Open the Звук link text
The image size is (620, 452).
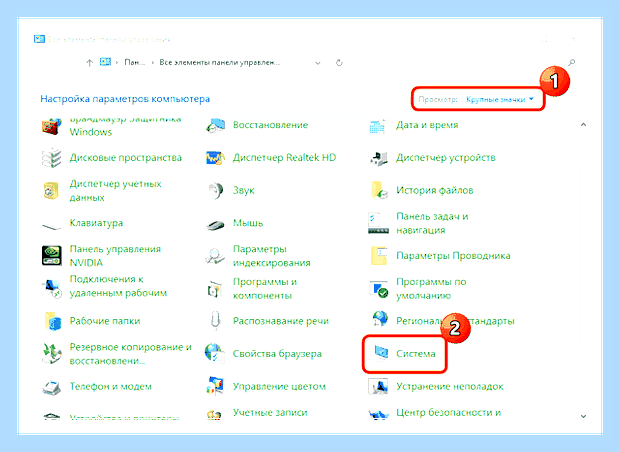click(244, 191)
